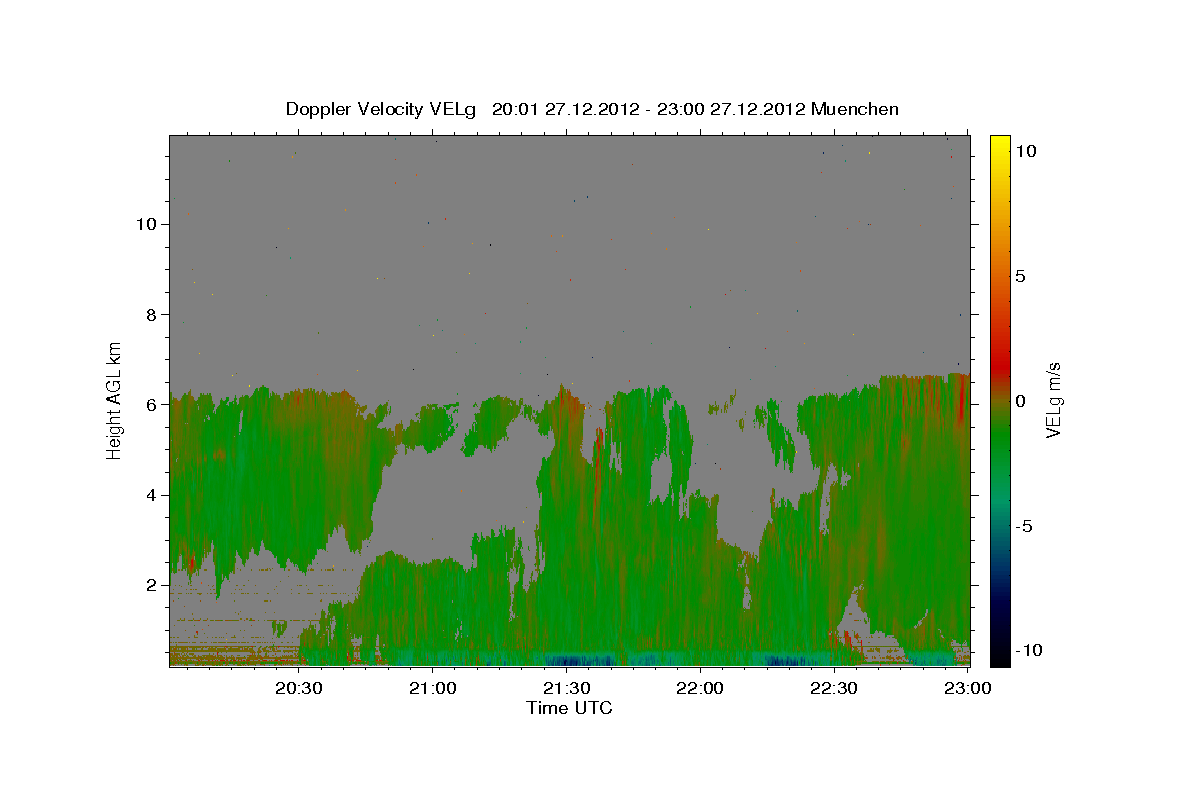Click the '21:30' time tick label
The width and height of the screenshot is (1200, 800).
566,688
